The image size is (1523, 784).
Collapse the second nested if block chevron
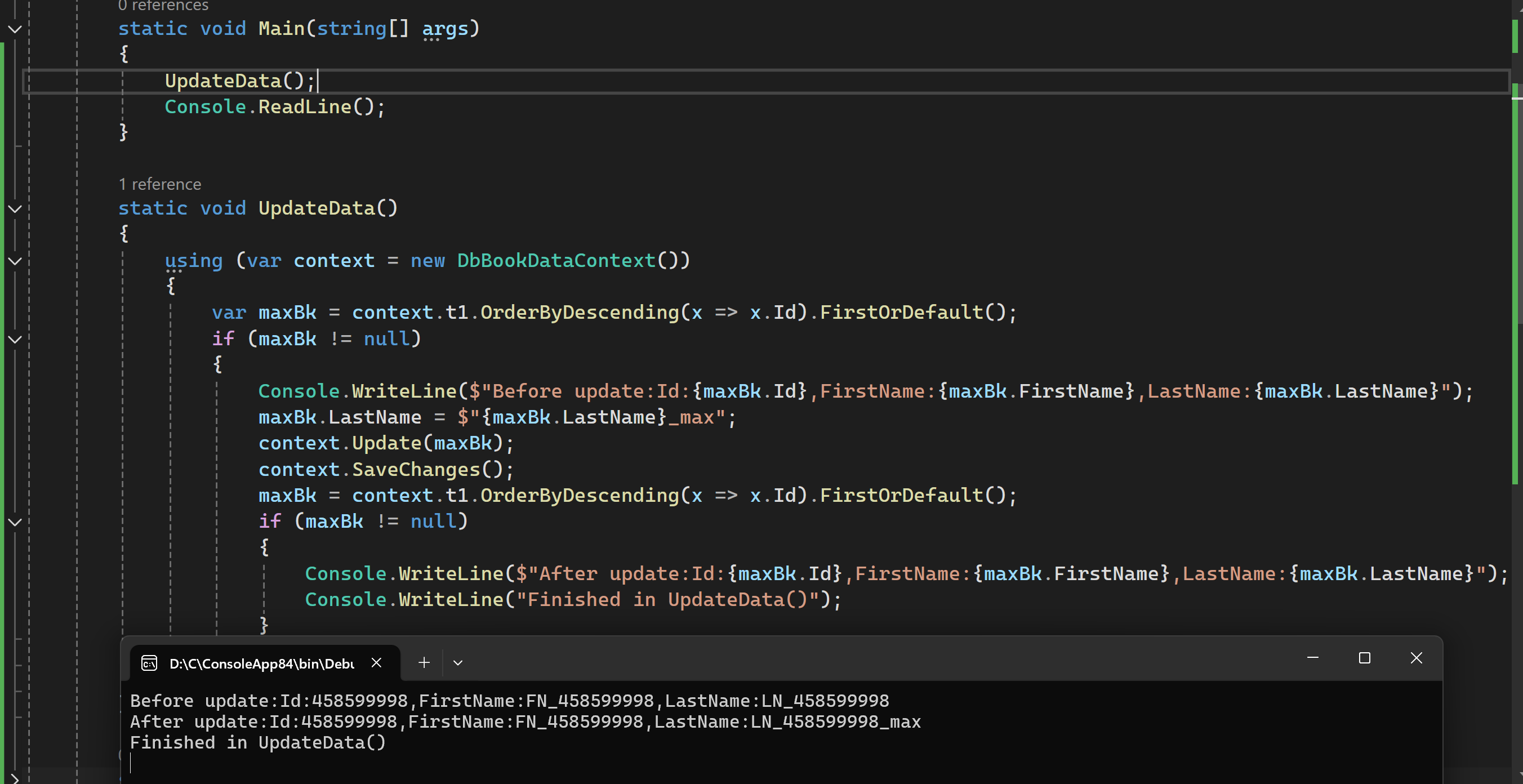(x=15, y=522)
